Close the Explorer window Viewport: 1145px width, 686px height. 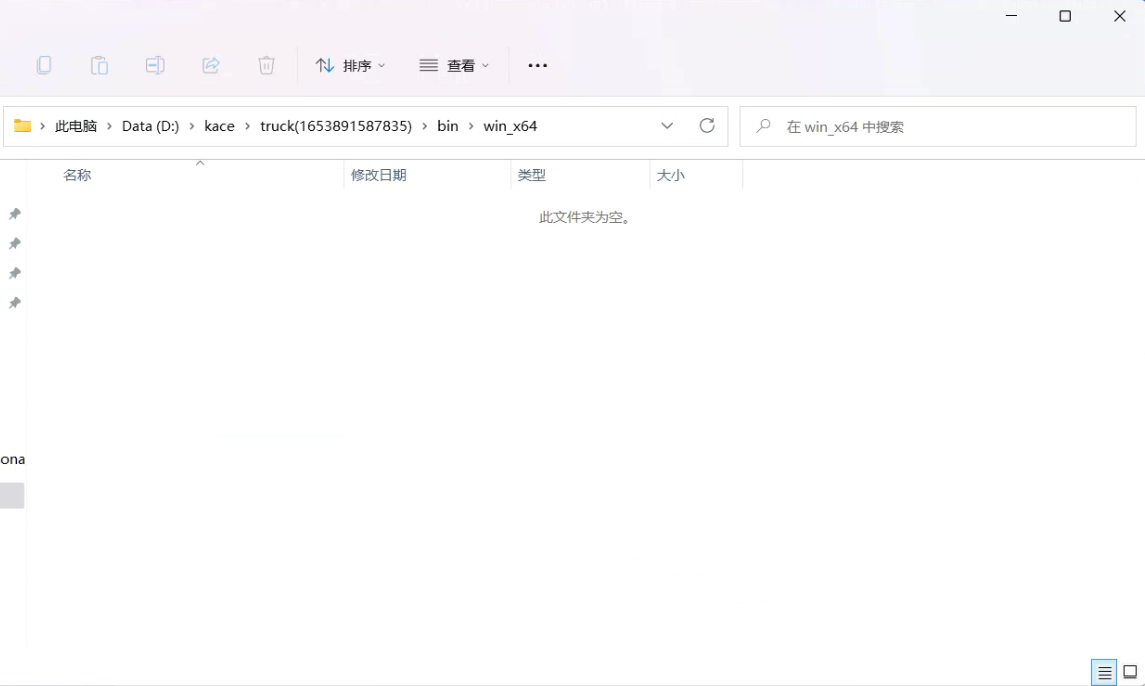pyautogui.click(x=1119, y=16)
